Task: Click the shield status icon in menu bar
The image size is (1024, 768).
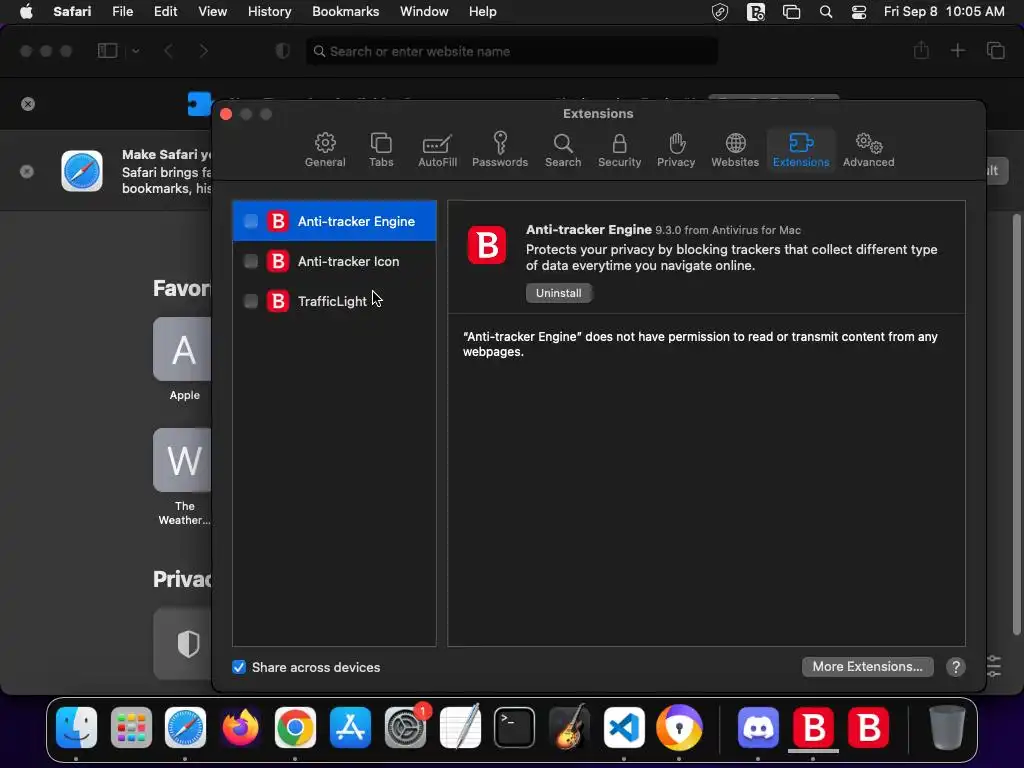Action: click(720, 12)
